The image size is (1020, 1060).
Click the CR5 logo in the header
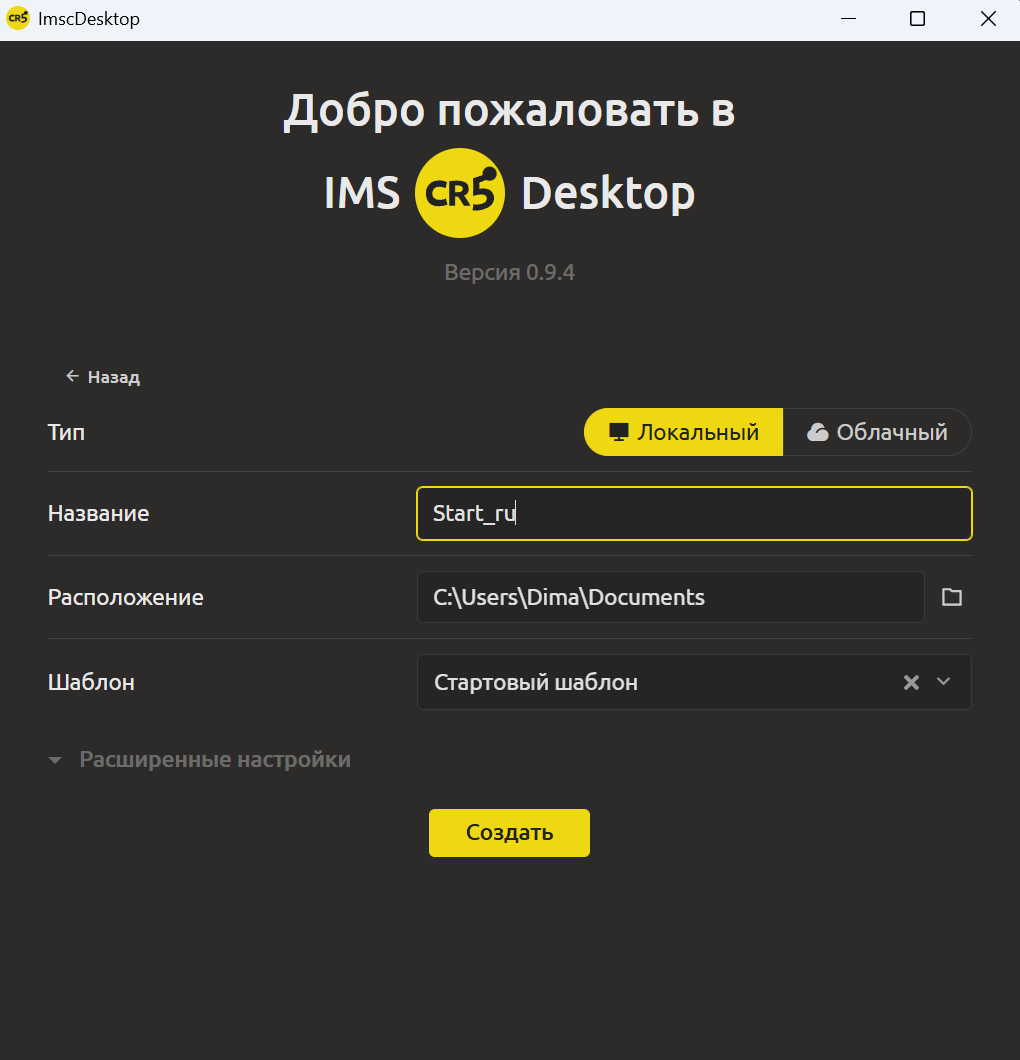[x=460, y=193]
